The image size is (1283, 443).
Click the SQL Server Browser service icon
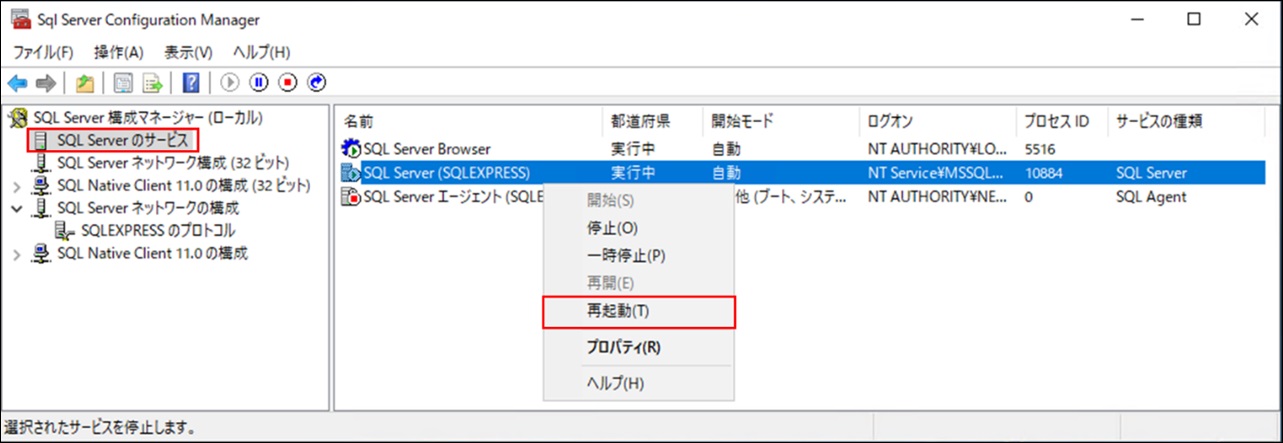[351, 149]
